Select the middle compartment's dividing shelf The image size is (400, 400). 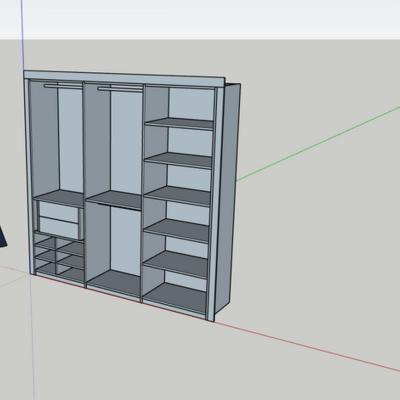point(114,200)
